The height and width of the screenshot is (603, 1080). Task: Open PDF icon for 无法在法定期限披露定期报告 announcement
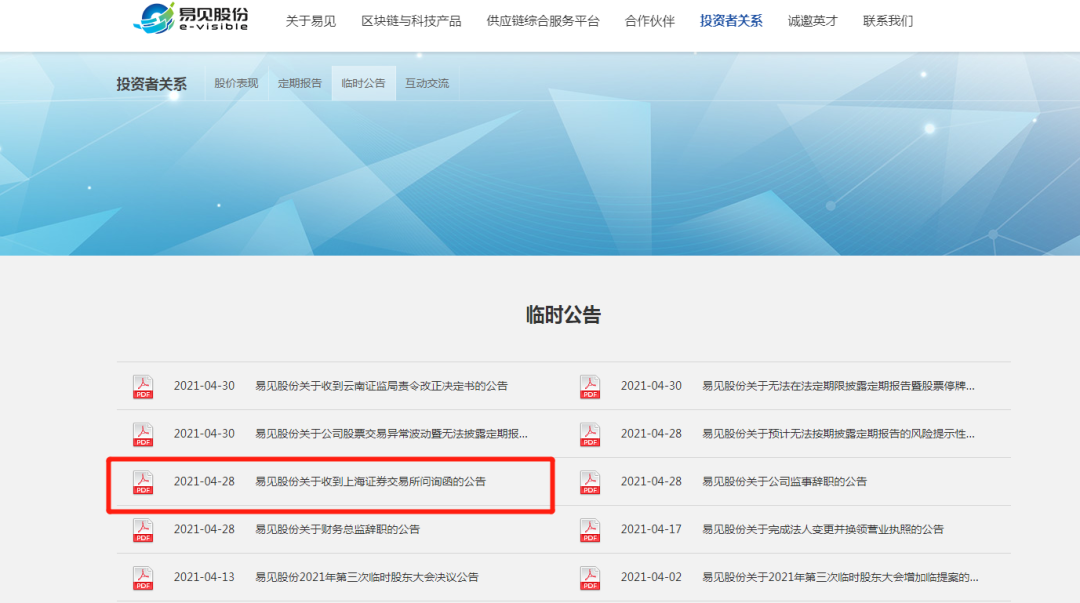tap(590, 387)
